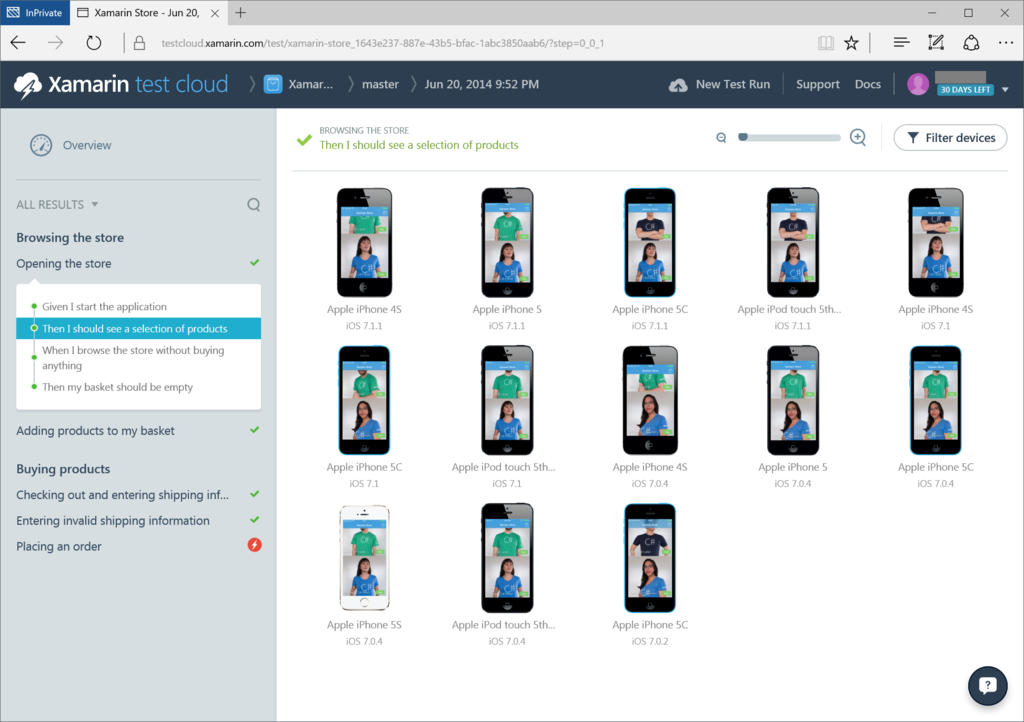
Task: Expand the ALL RESULTS dropdown
Action: (x=57, y=204)
